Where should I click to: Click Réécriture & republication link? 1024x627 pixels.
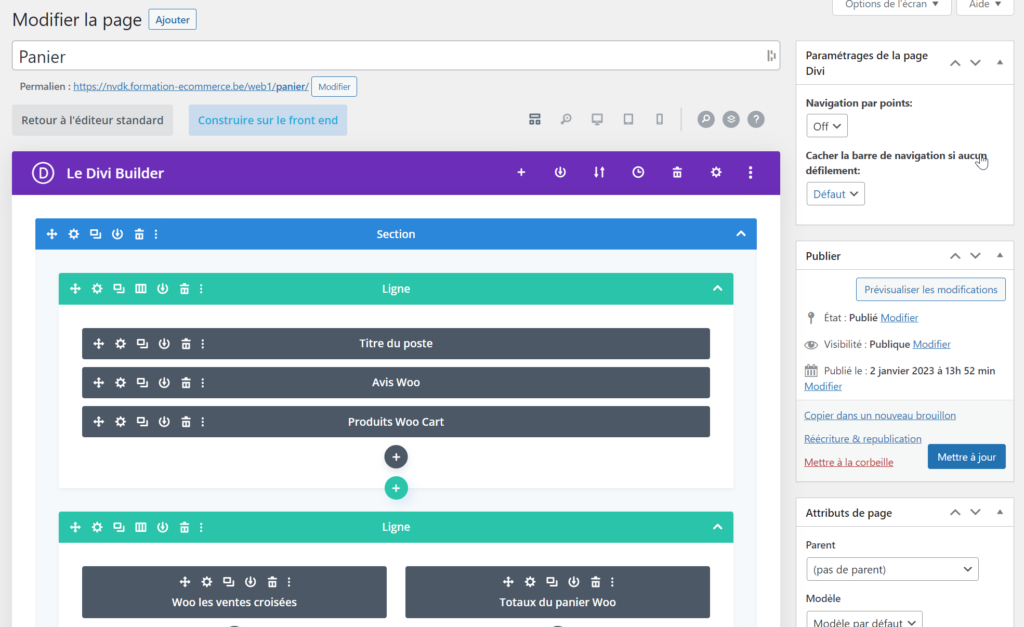tap(863, 439)
